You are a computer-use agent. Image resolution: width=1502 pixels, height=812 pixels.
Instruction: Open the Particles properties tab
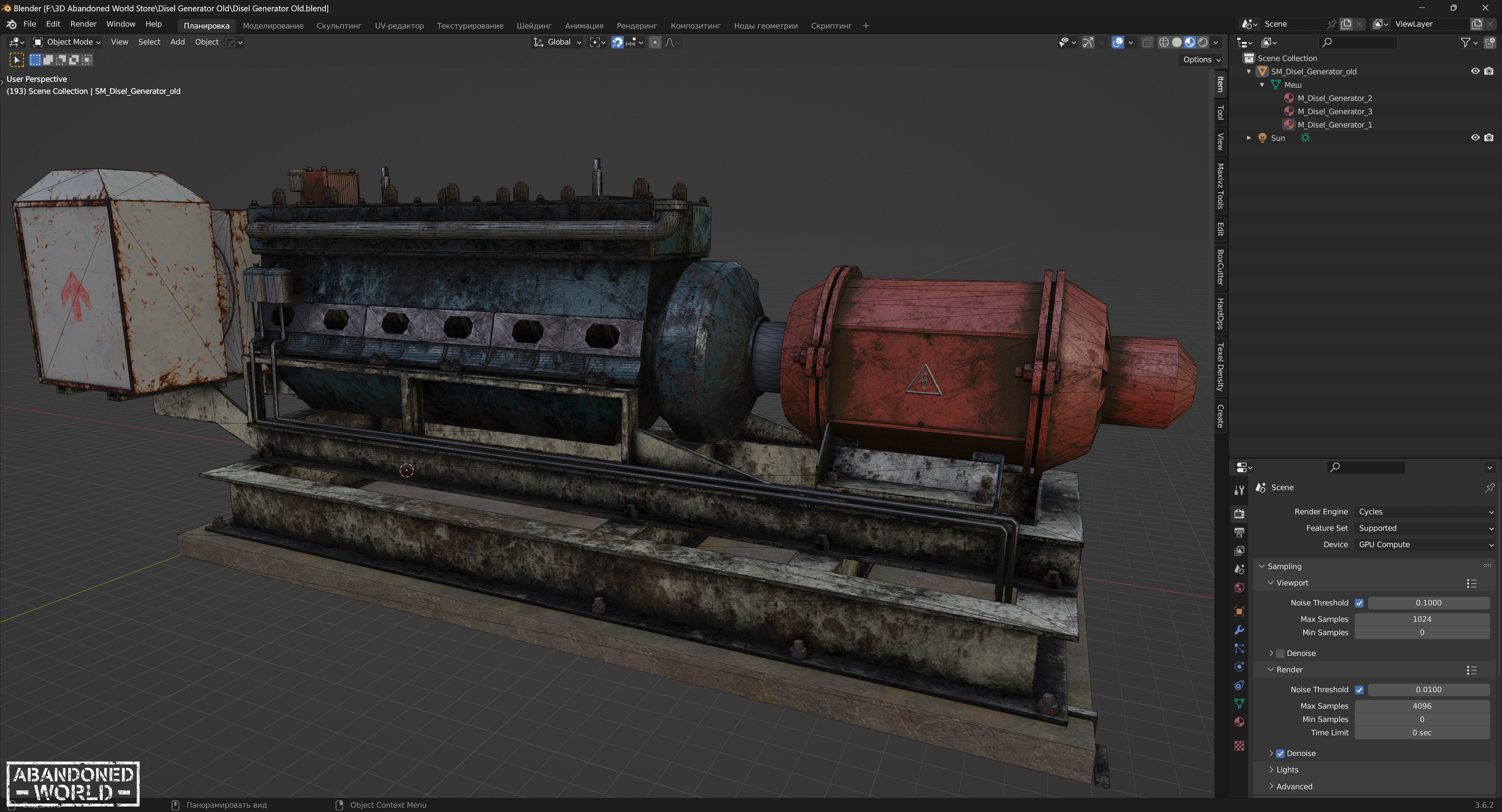click(1239, 649)
